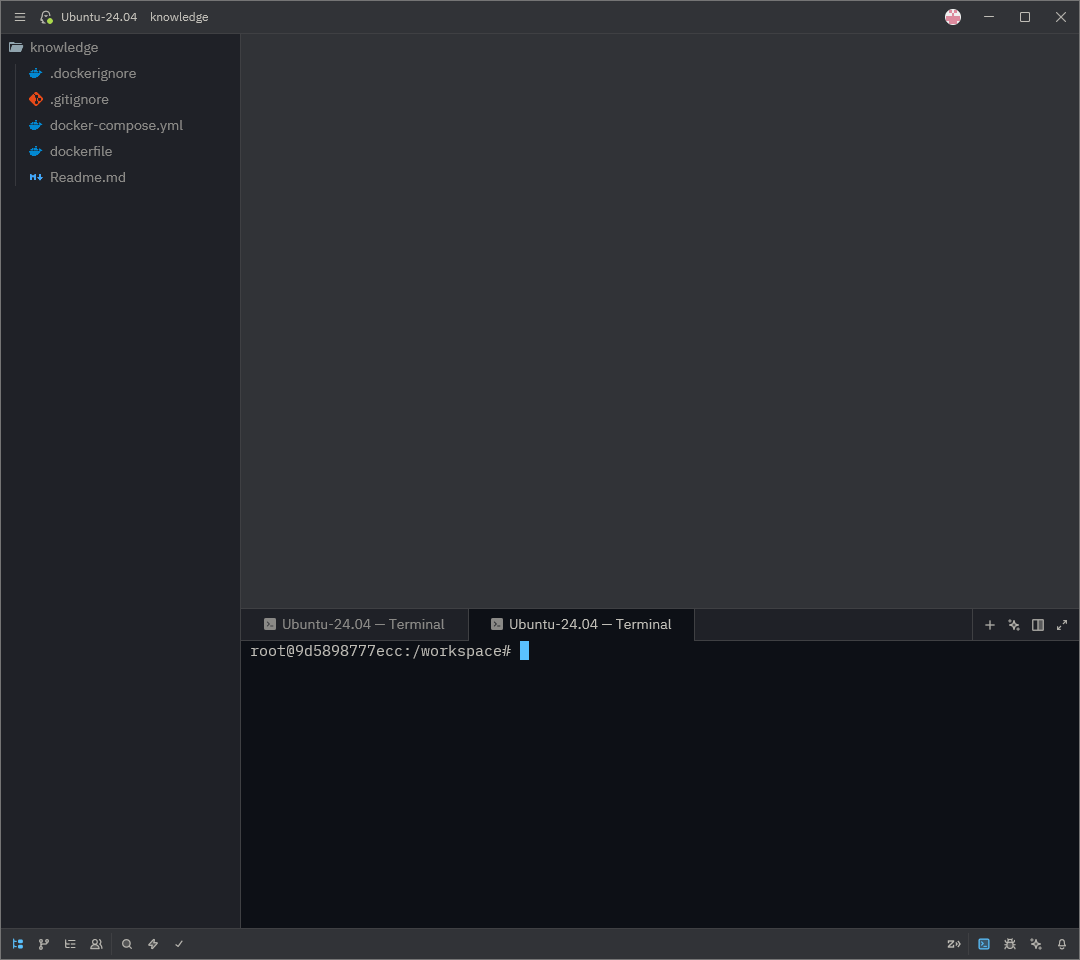Open the edit prediction Z menu
Viewport: 1080px width, 960px height.
tap(954, 944)
